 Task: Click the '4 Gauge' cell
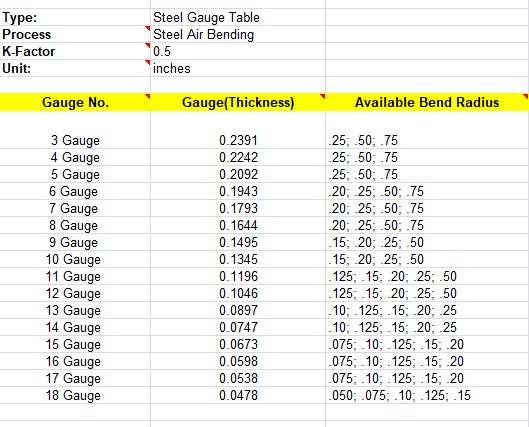pyautogui.click(x=75, y=157)
